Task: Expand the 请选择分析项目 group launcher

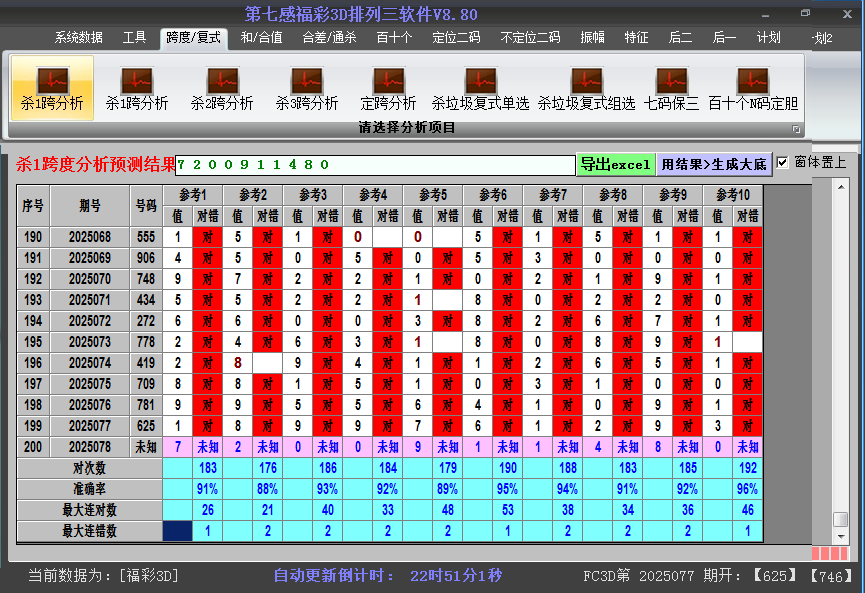Action: point(796,129)
